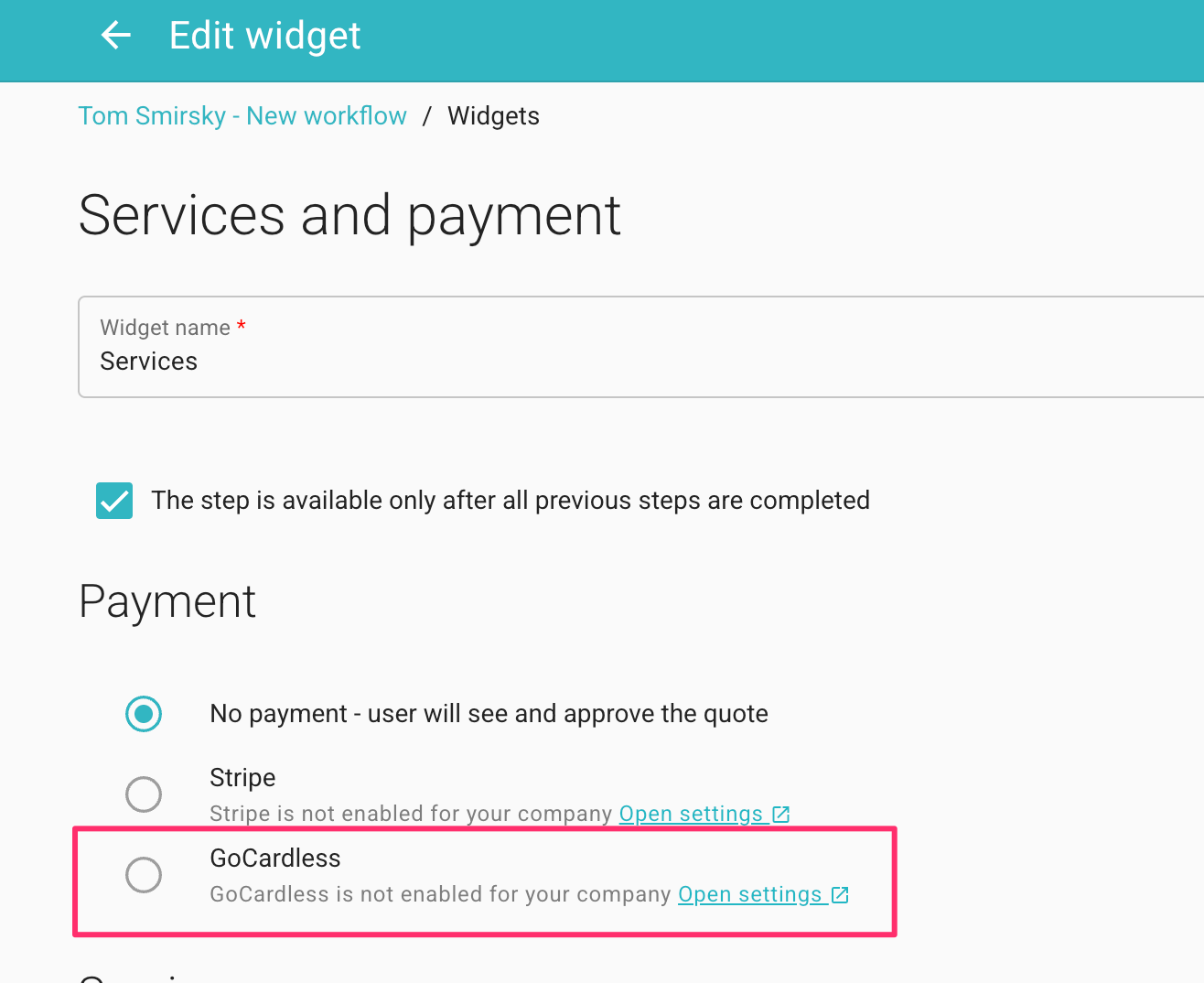Uncheck the previous steps completion checkbox
The width and height of the screenshot is (1204, 983).
point(113,501)
